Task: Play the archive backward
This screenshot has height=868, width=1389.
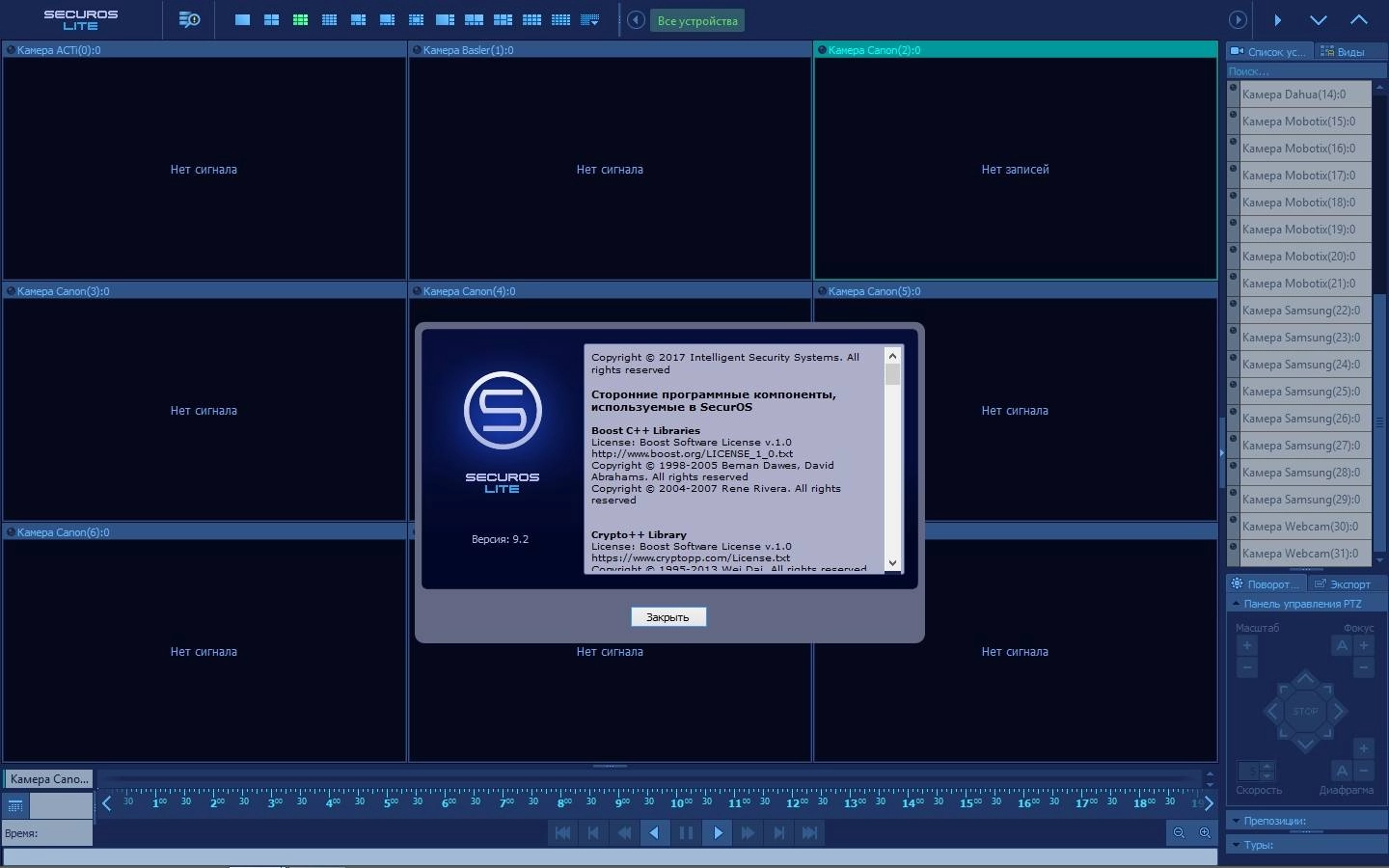Action: pyautogui.click(x=655, y=832)
